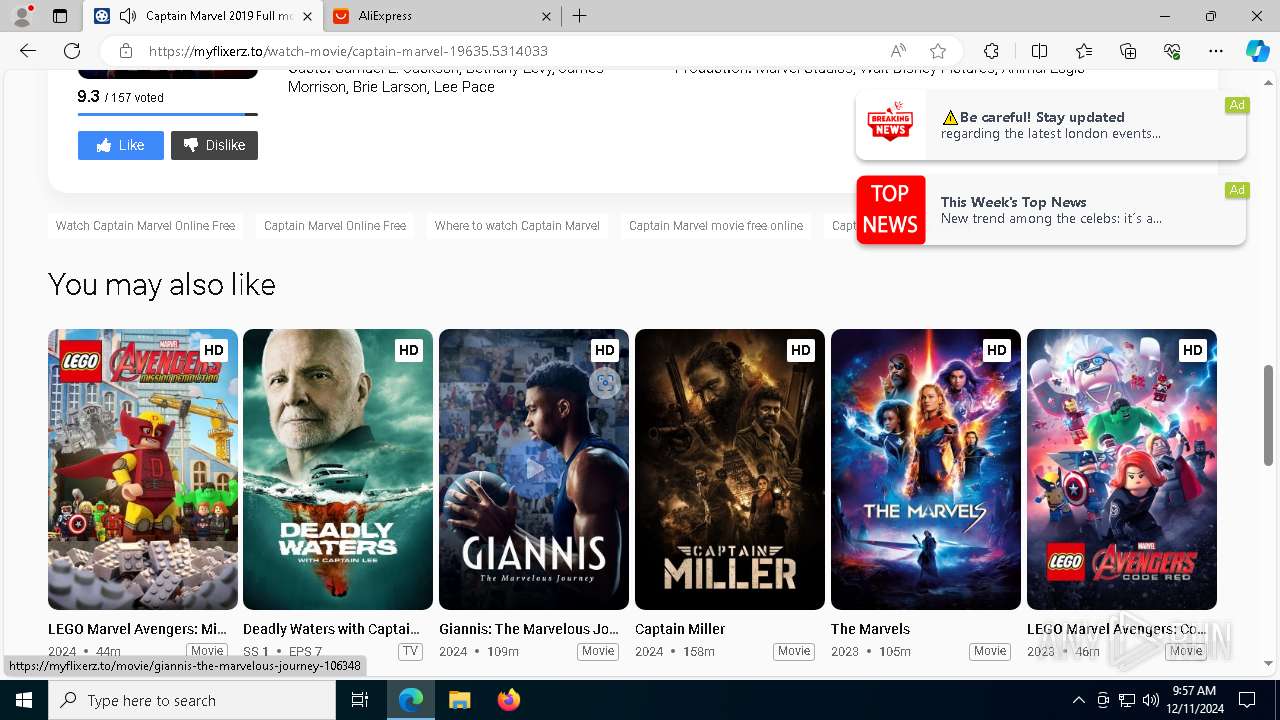
Task: Open the notification center
Action: (1247, 700)
